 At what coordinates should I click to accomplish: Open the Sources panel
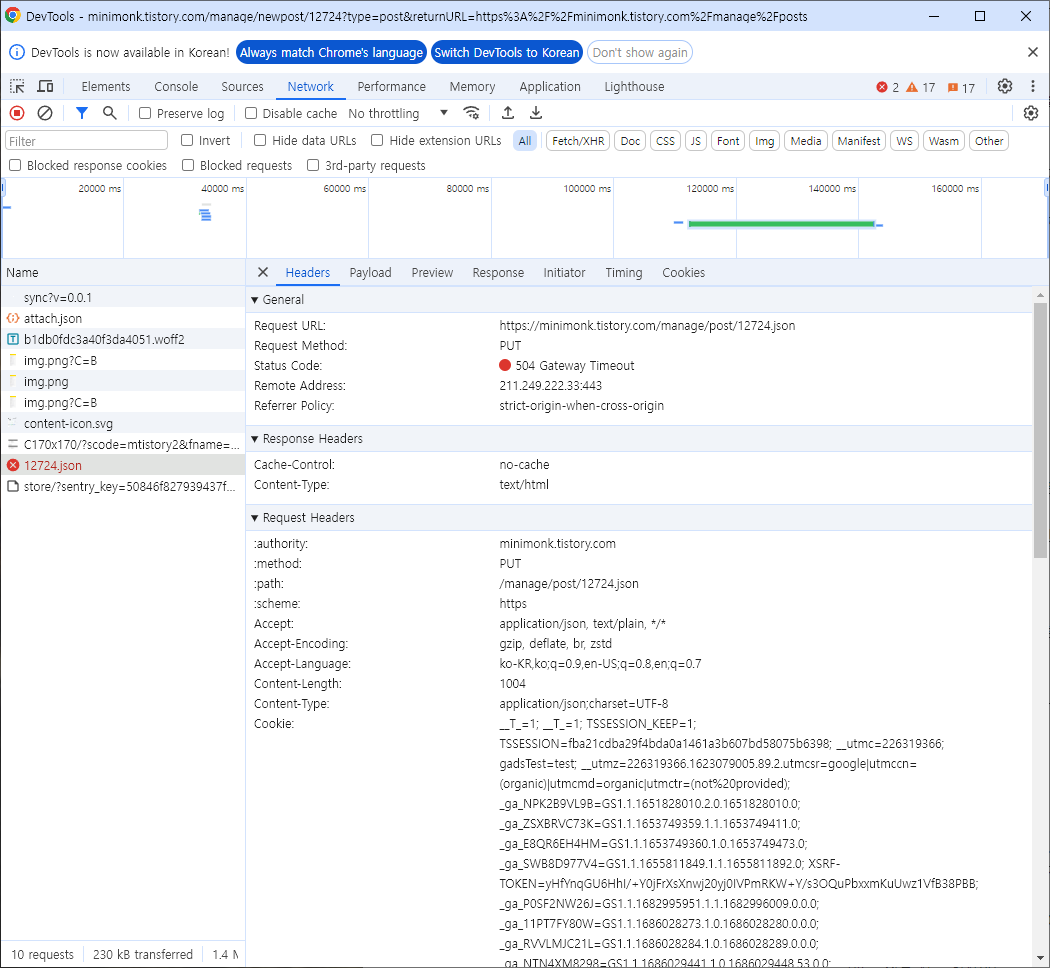[242, 86]
